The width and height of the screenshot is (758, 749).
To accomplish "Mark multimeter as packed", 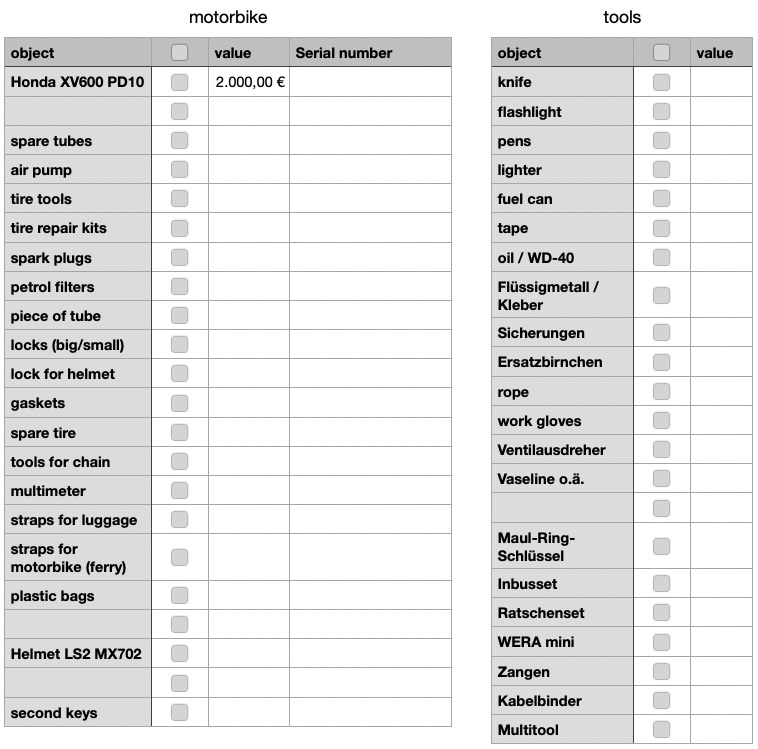I will 179,490.
